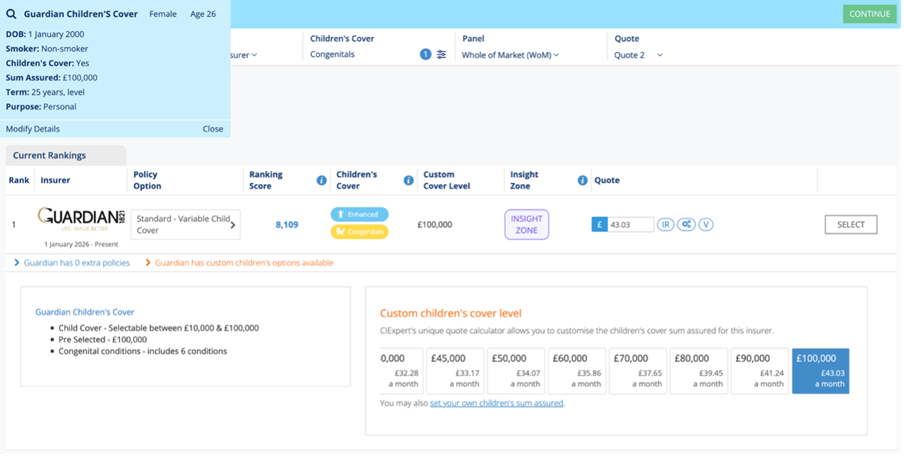Screen dimensions: 904x456
Task: Select £50,000 cover level option
Action: click(x=516, y=371)
